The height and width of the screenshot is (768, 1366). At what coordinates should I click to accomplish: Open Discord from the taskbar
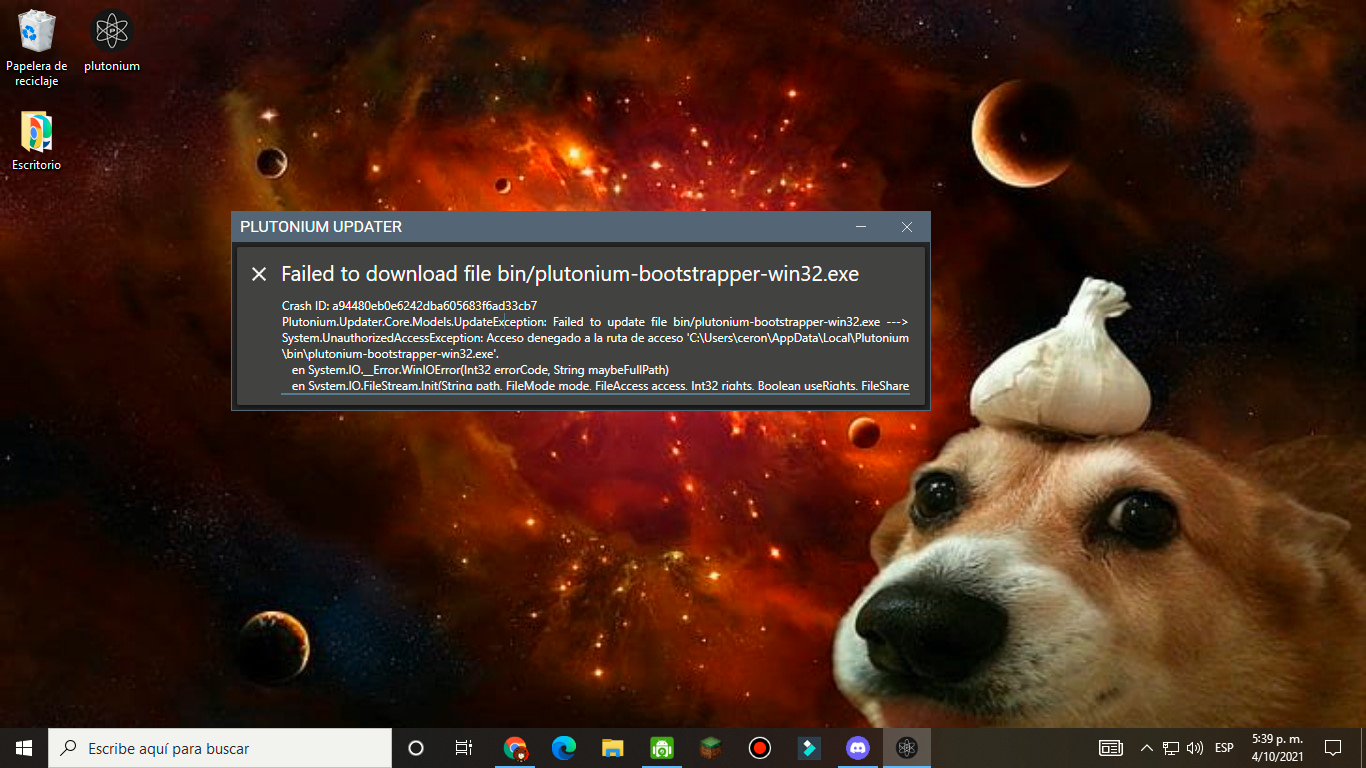(858, 748)
